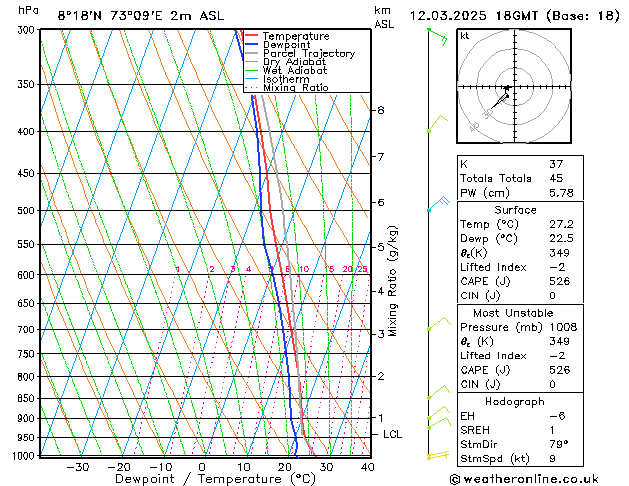This screenshot has width=629, height=486.
Task: Click the weatheronline.co.uk copyright text
Action: pyautogui.click(x=524, y=479)
